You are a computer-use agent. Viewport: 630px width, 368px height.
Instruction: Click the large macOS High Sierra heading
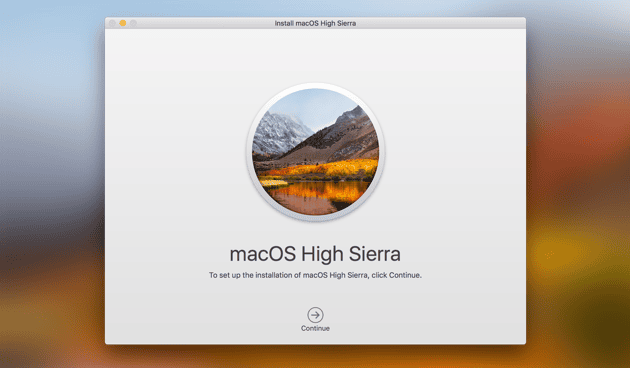(x=315, y=254)
